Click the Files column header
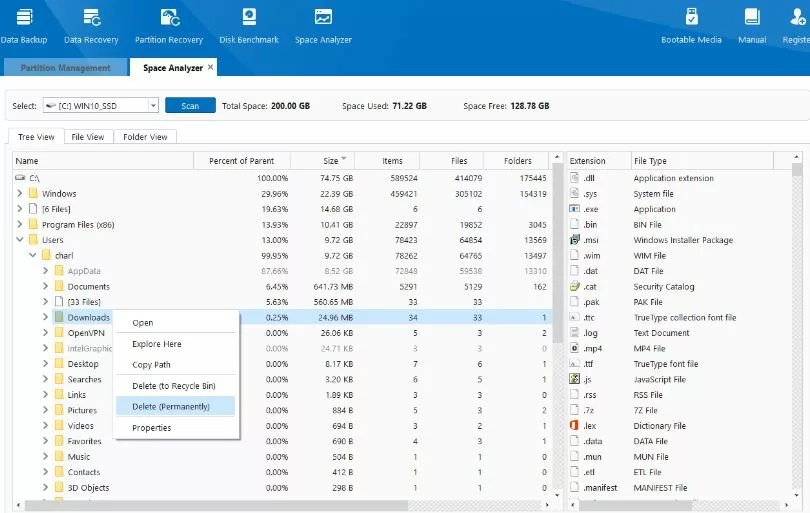810x513 pixels. tap(452, 161)
